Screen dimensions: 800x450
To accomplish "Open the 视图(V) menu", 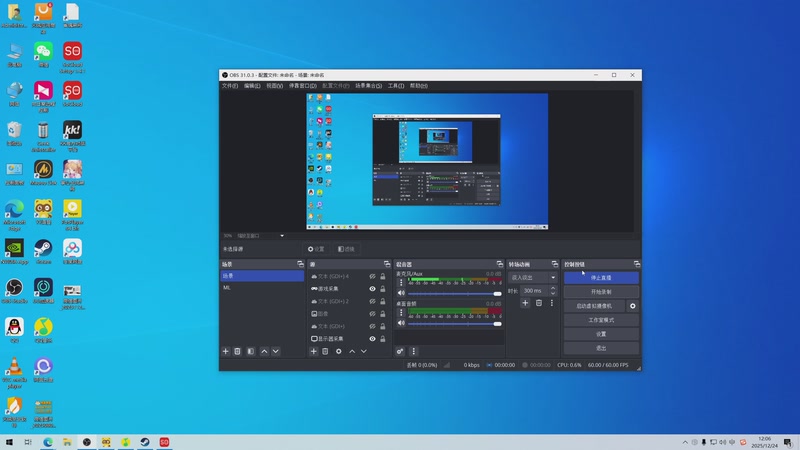I will [274, 86].
